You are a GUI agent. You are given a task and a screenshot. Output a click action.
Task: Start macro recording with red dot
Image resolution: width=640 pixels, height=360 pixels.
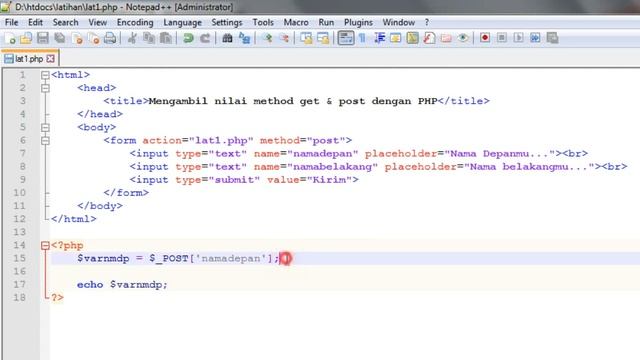(x=484, y=38)
